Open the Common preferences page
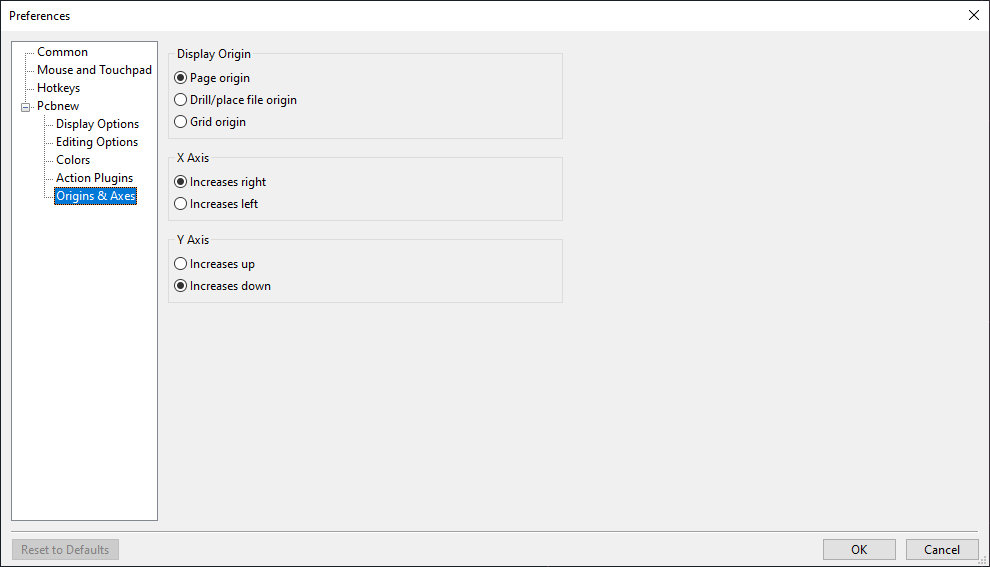The width and height of the screenshot is (990, 567). [63, 52]
